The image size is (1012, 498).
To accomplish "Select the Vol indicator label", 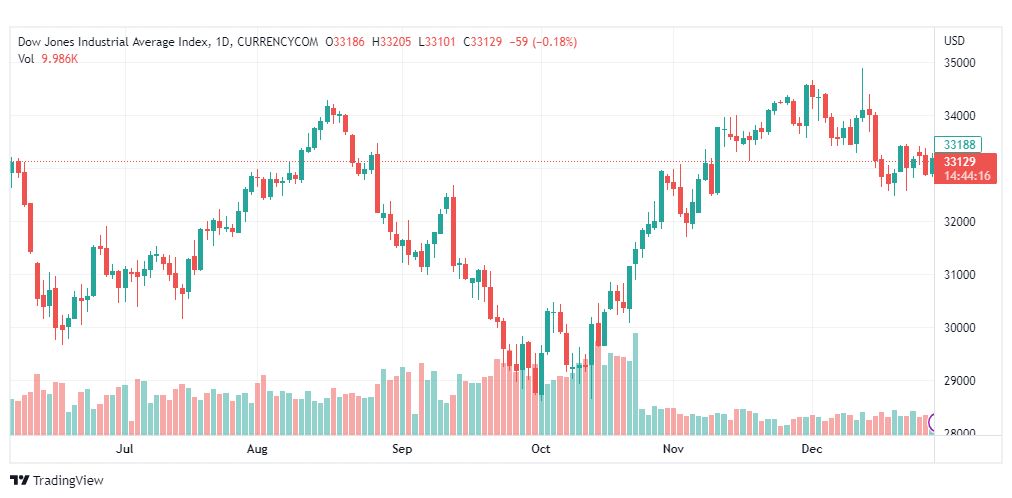I will click(x=26, y=58).
